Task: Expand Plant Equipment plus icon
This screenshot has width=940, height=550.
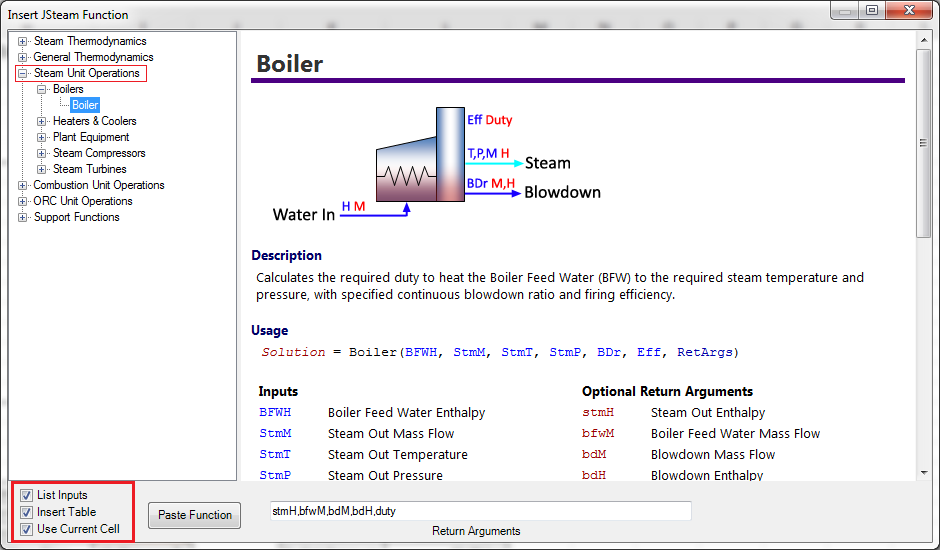Action: [41, 137]
